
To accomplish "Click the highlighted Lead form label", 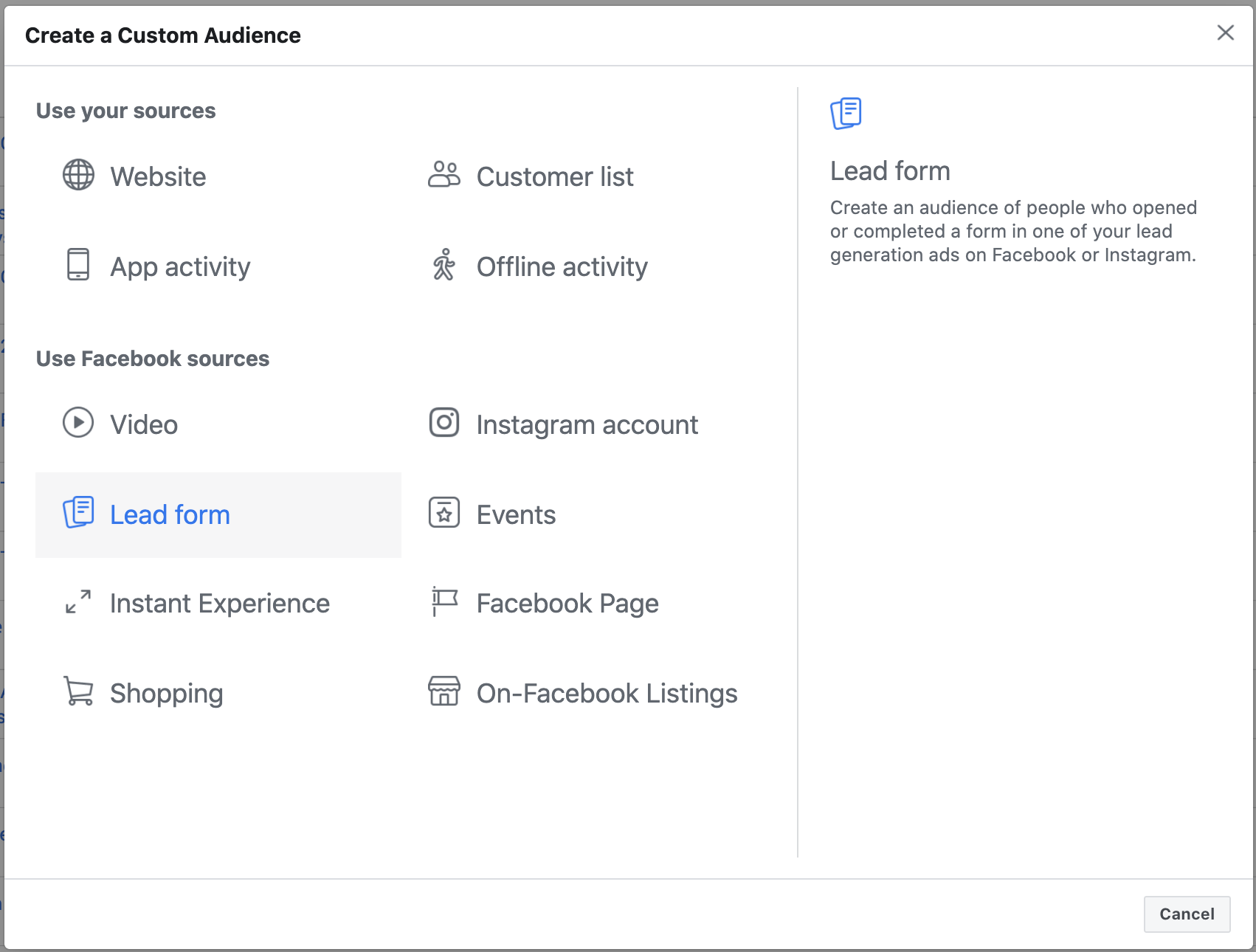I will pos(170,515).
